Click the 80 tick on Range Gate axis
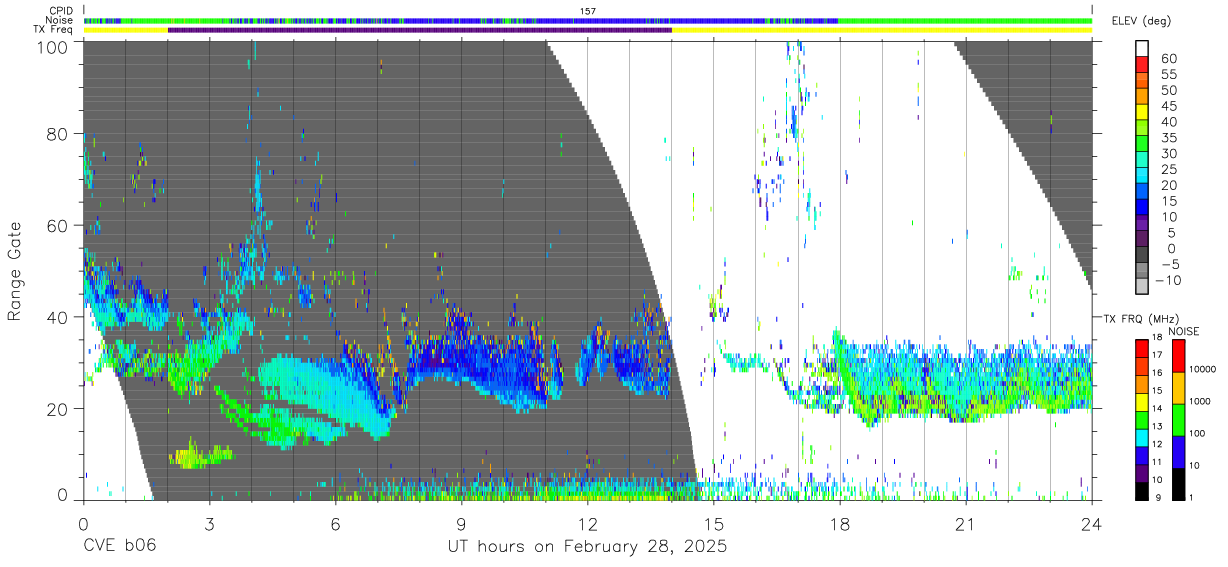This screenshot has width=1228, height=567. point(56,134)
